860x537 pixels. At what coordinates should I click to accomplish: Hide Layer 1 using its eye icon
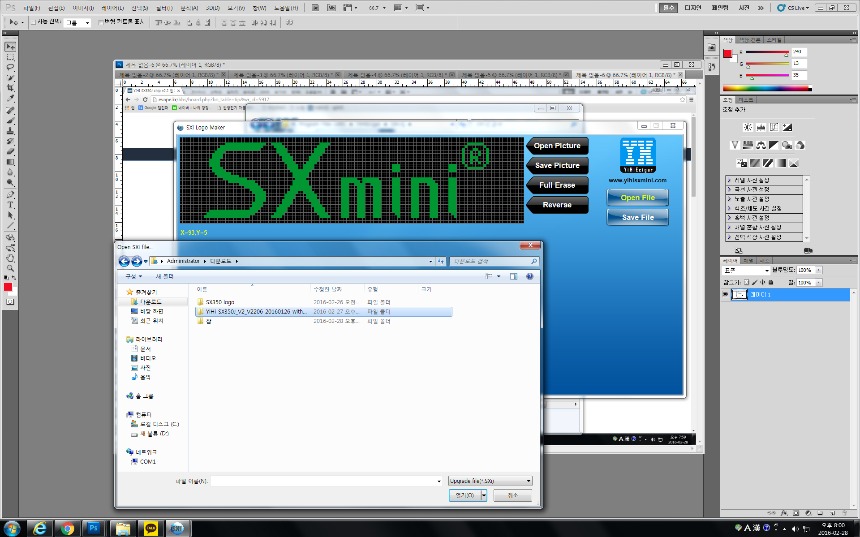pos(726,295)
